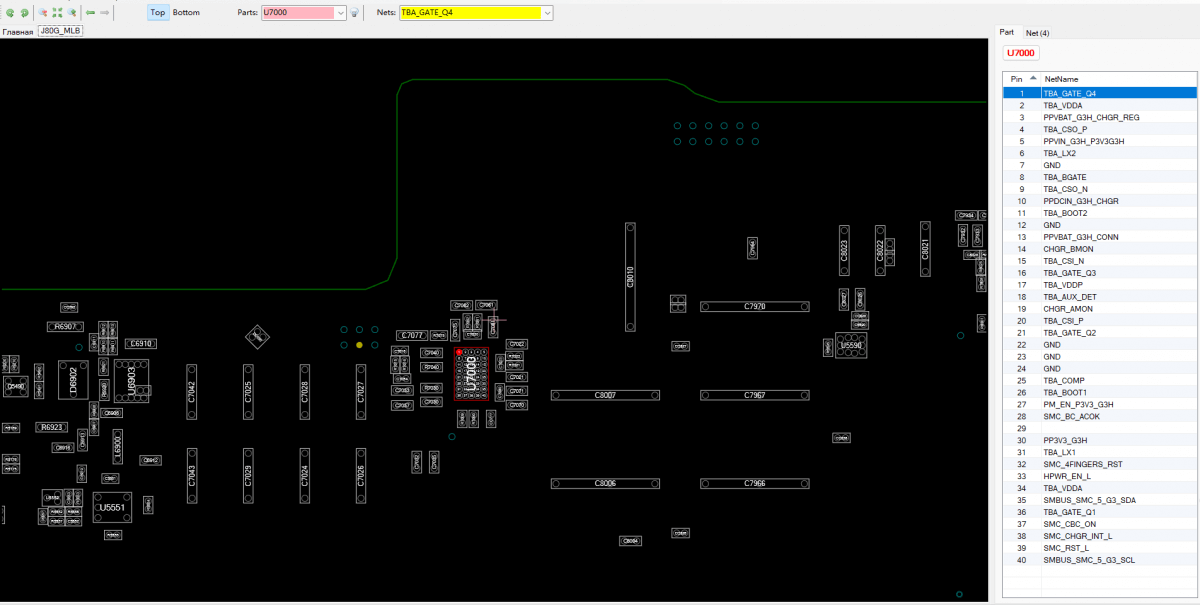Switch to Bottom board side view

186,13
